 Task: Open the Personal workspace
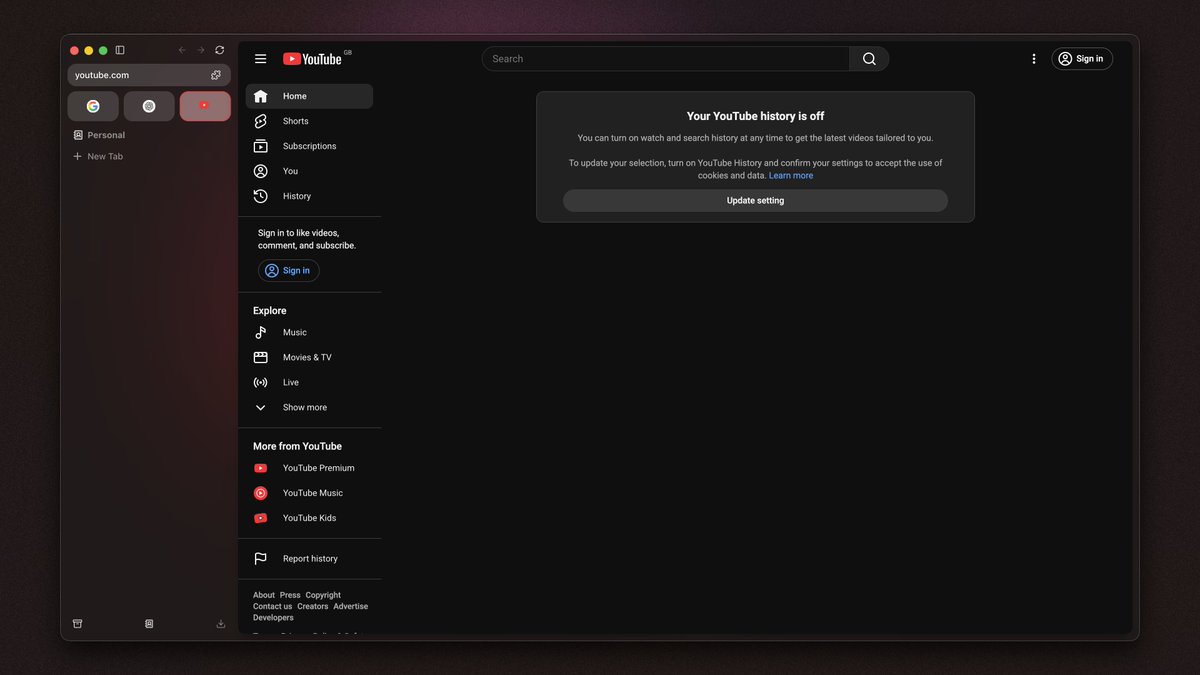(x=99, y=135)
